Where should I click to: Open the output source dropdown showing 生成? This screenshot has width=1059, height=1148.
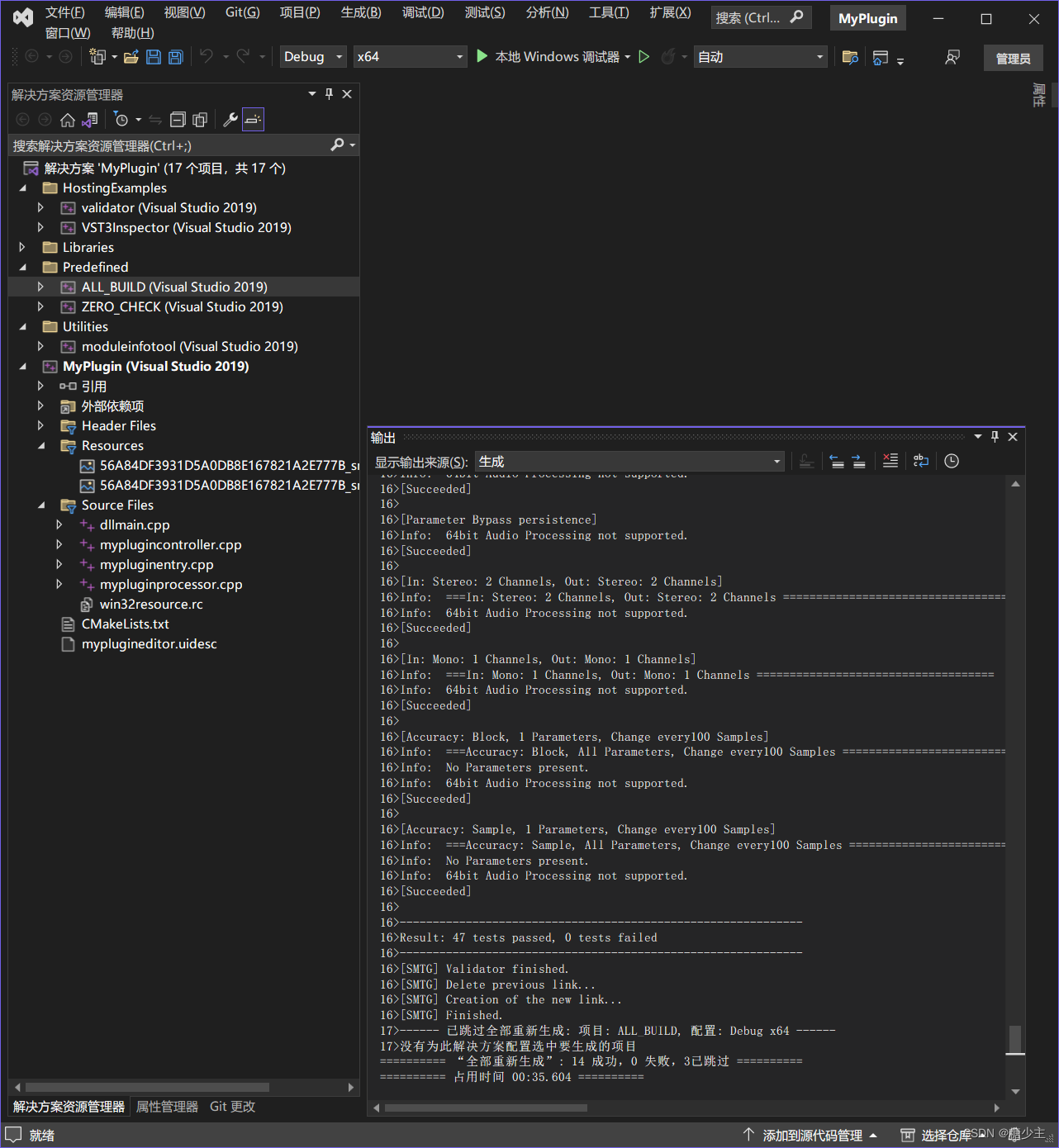629,462
